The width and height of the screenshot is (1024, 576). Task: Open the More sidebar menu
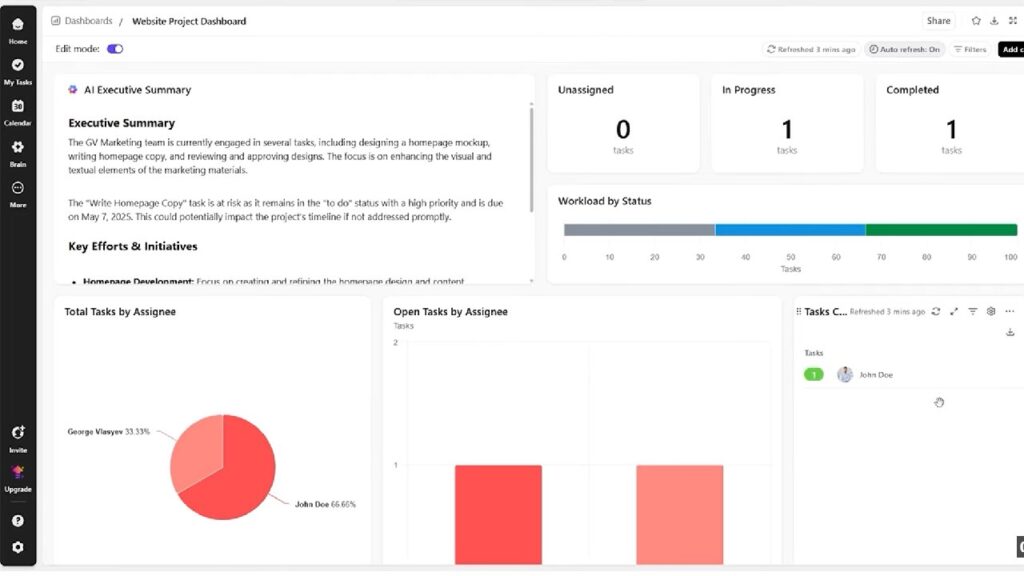pyautogui.click(x=18, y=194)
